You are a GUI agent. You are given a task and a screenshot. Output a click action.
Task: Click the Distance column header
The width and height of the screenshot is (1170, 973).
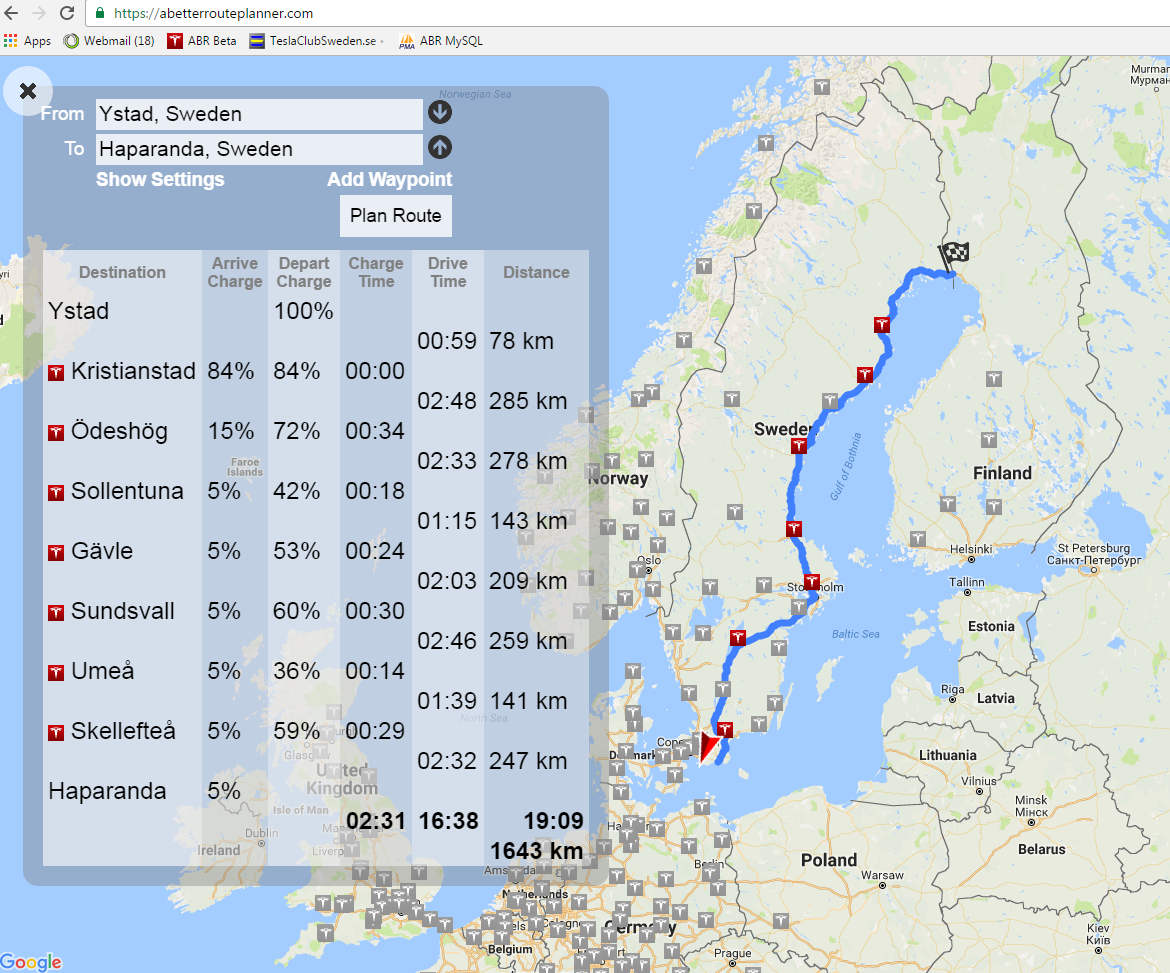(x=536, y=272)
